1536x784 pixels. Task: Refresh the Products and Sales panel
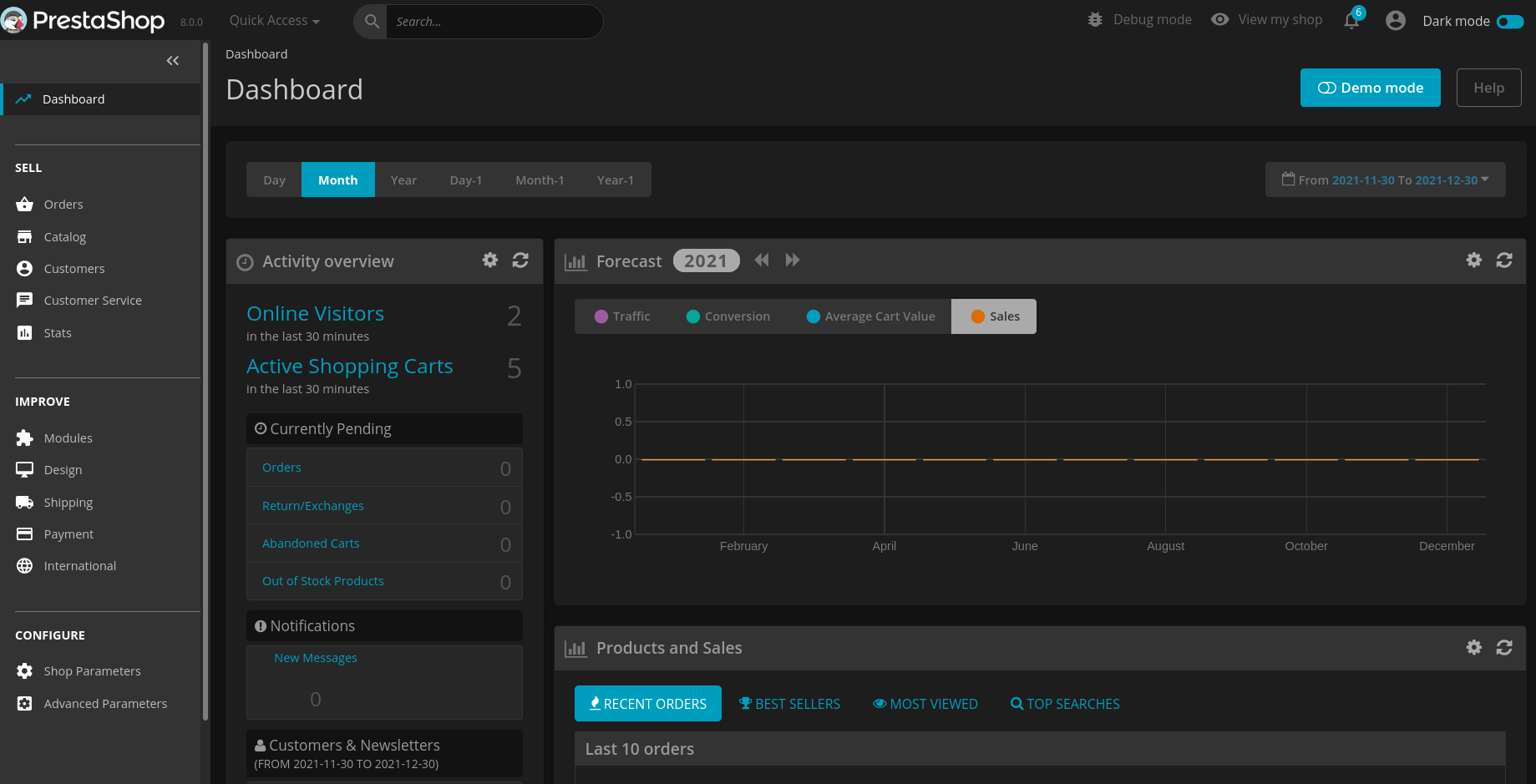[1504, 648]
